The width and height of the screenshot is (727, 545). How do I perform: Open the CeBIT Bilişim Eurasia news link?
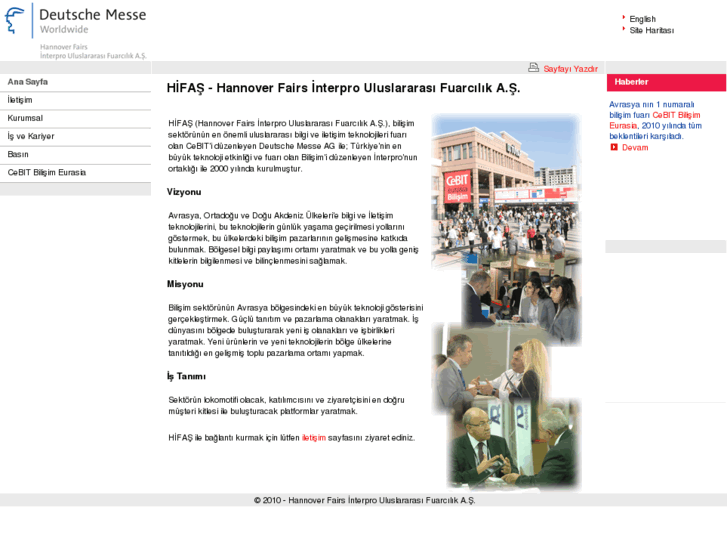(x=655, y=120)
